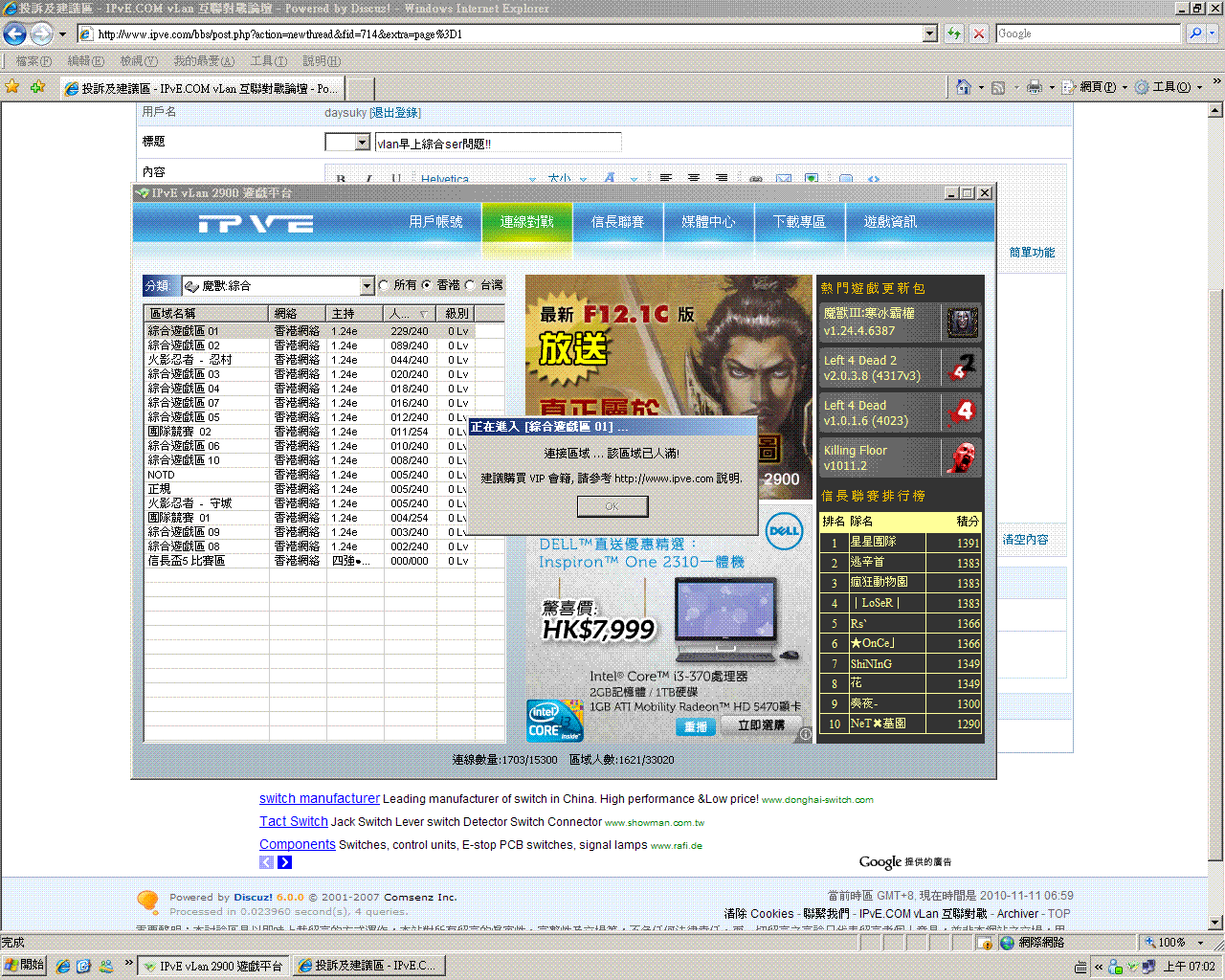Open the thread title type dropdown
1225x980 pixels.
tap(362, 143)
